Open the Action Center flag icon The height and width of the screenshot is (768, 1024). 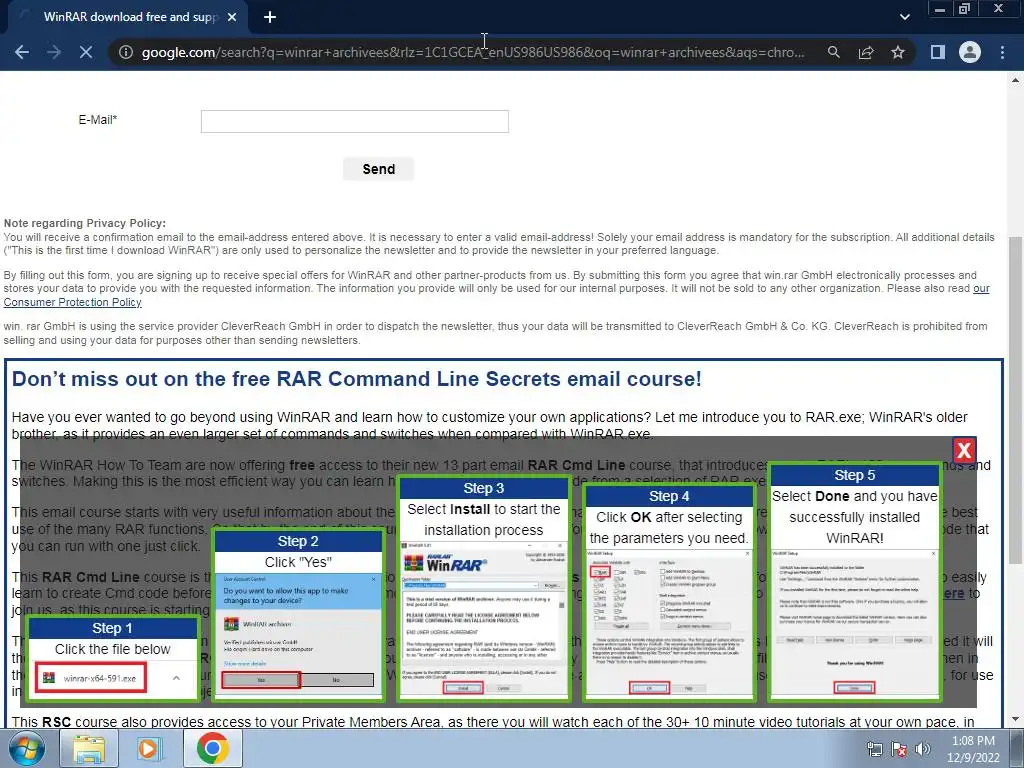click(x=899, y=749)
